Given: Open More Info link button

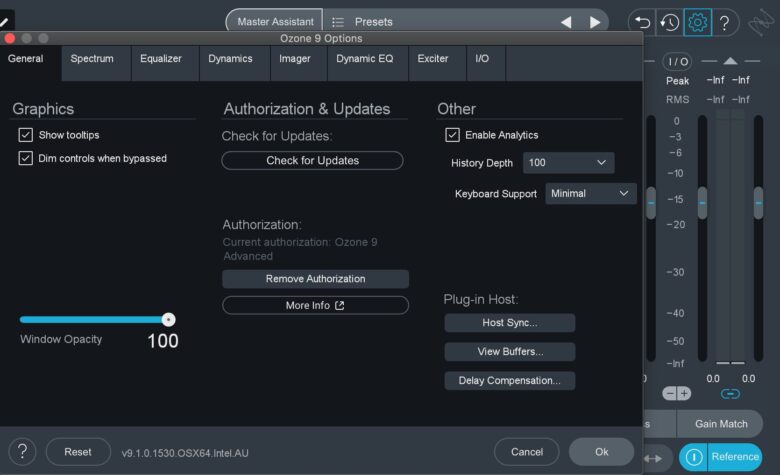Looking at the screenshot, I should [315, 305].
